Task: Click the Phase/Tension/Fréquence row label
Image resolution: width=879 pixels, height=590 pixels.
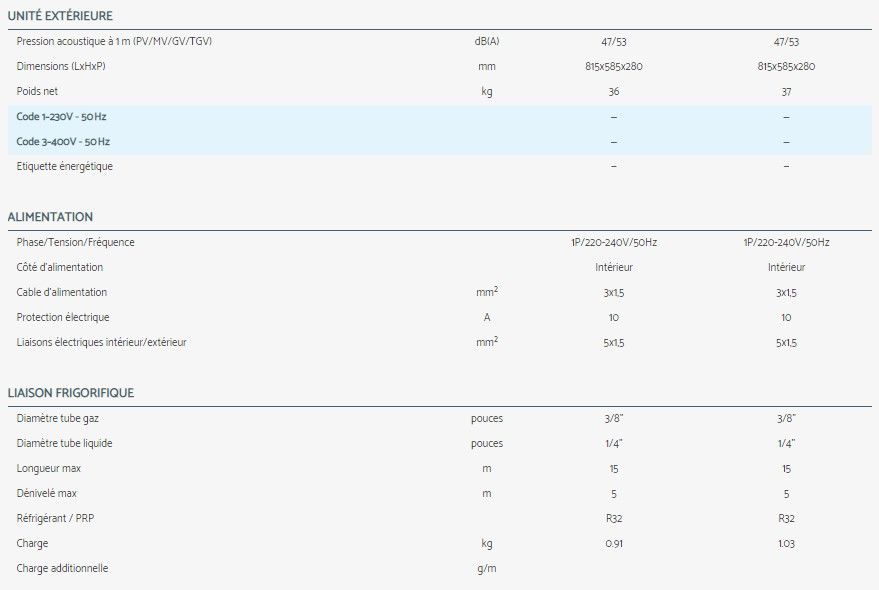Action: [x=75, y=243]
